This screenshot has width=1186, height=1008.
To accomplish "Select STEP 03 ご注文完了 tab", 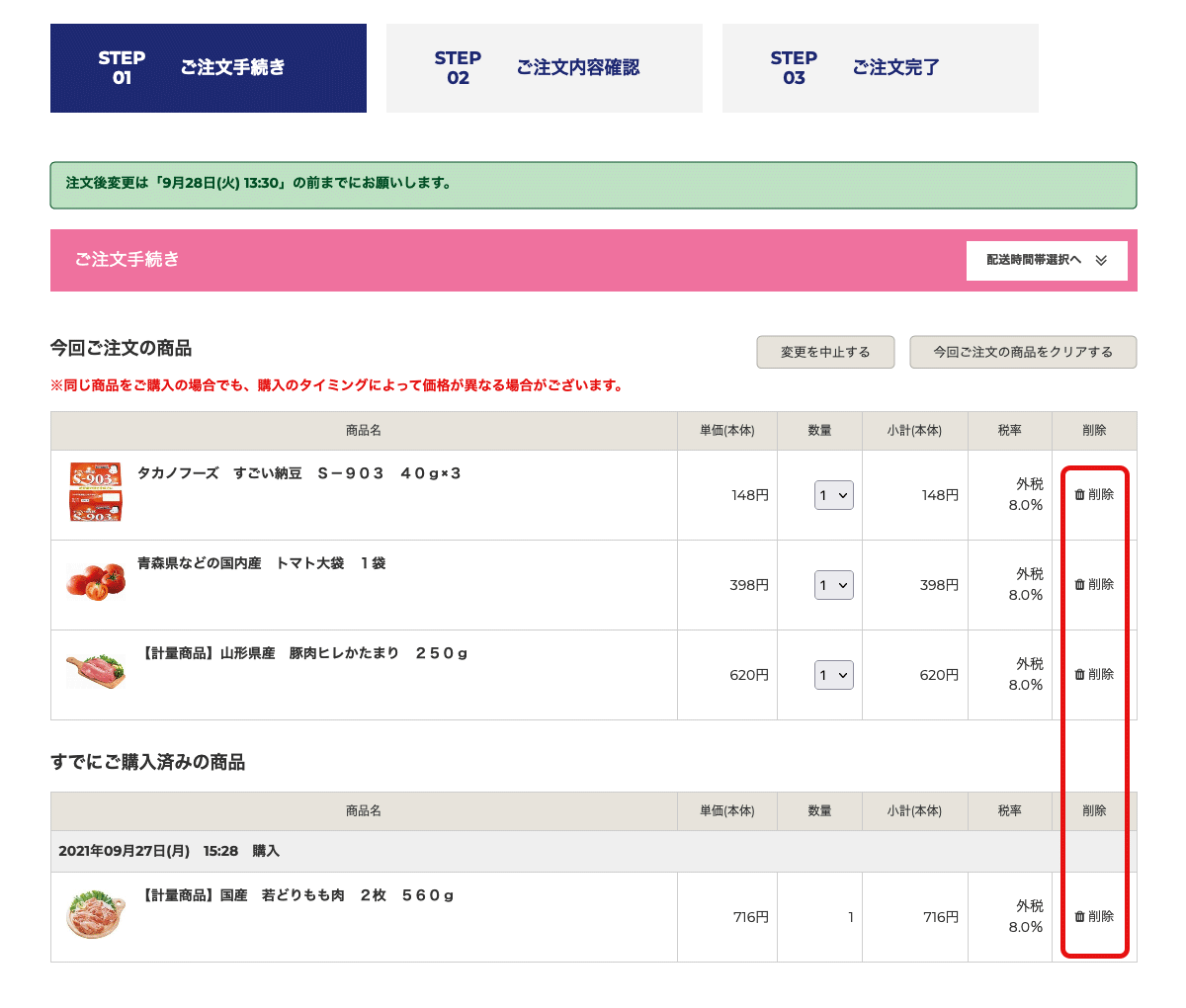I will tap(881, 68).
